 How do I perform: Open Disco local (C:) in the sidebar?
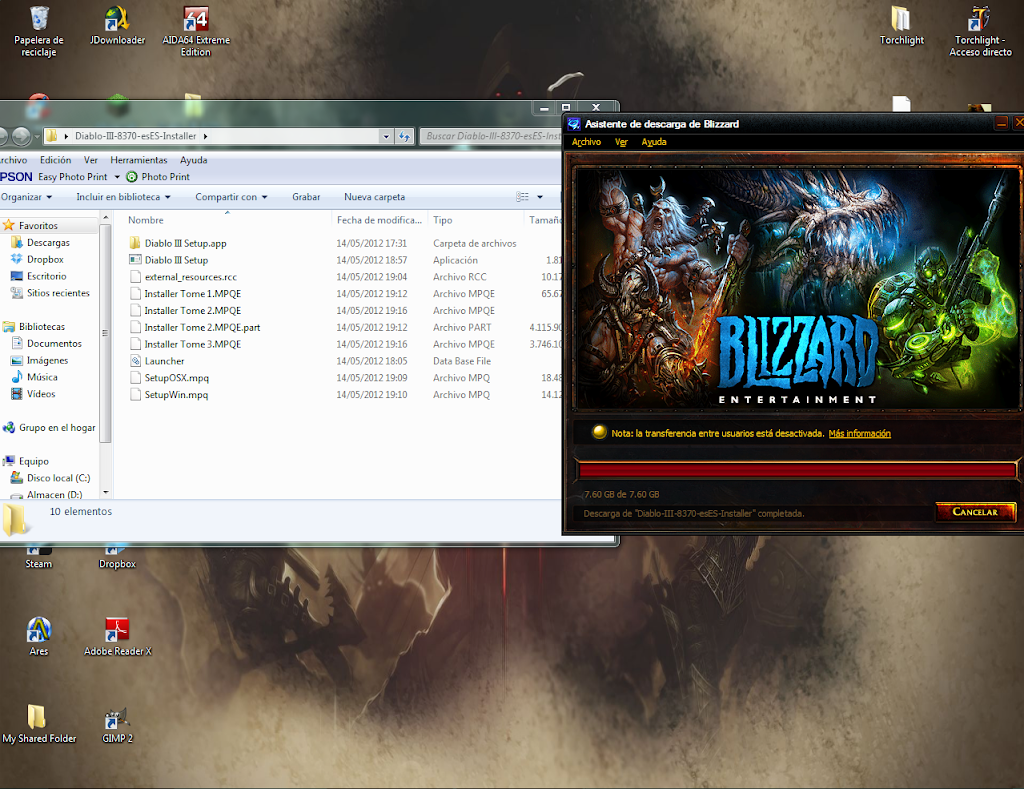click(x=57, y=478)
